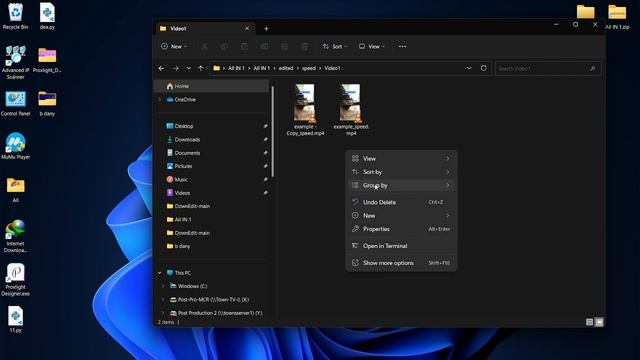Click the Cut scissors icon in toolbar

(204, 47)
